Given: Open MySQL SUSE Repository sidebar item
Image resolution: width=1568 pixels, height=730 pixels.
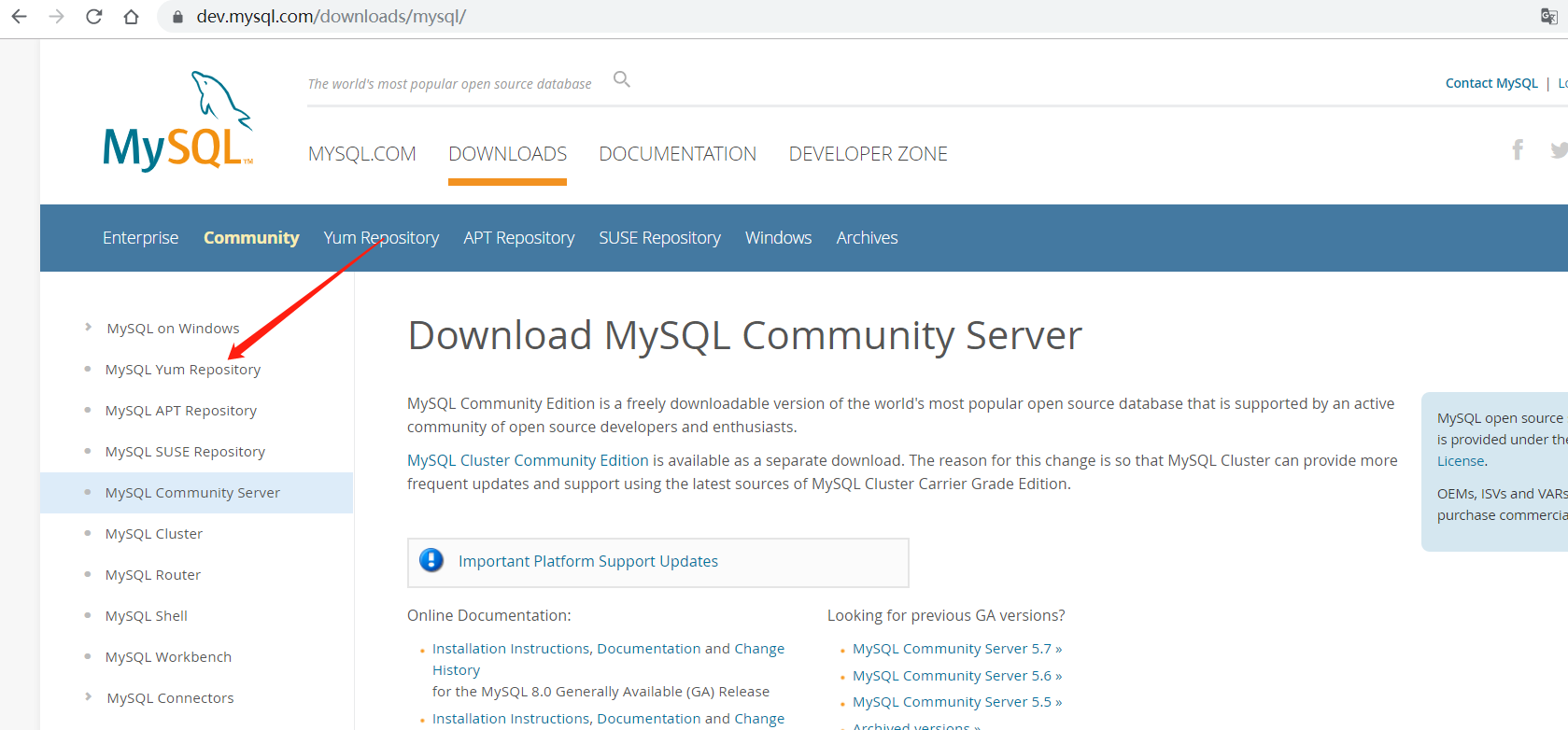Looking at the screenshot, I should pyautogui.click(x=185, y=452).
